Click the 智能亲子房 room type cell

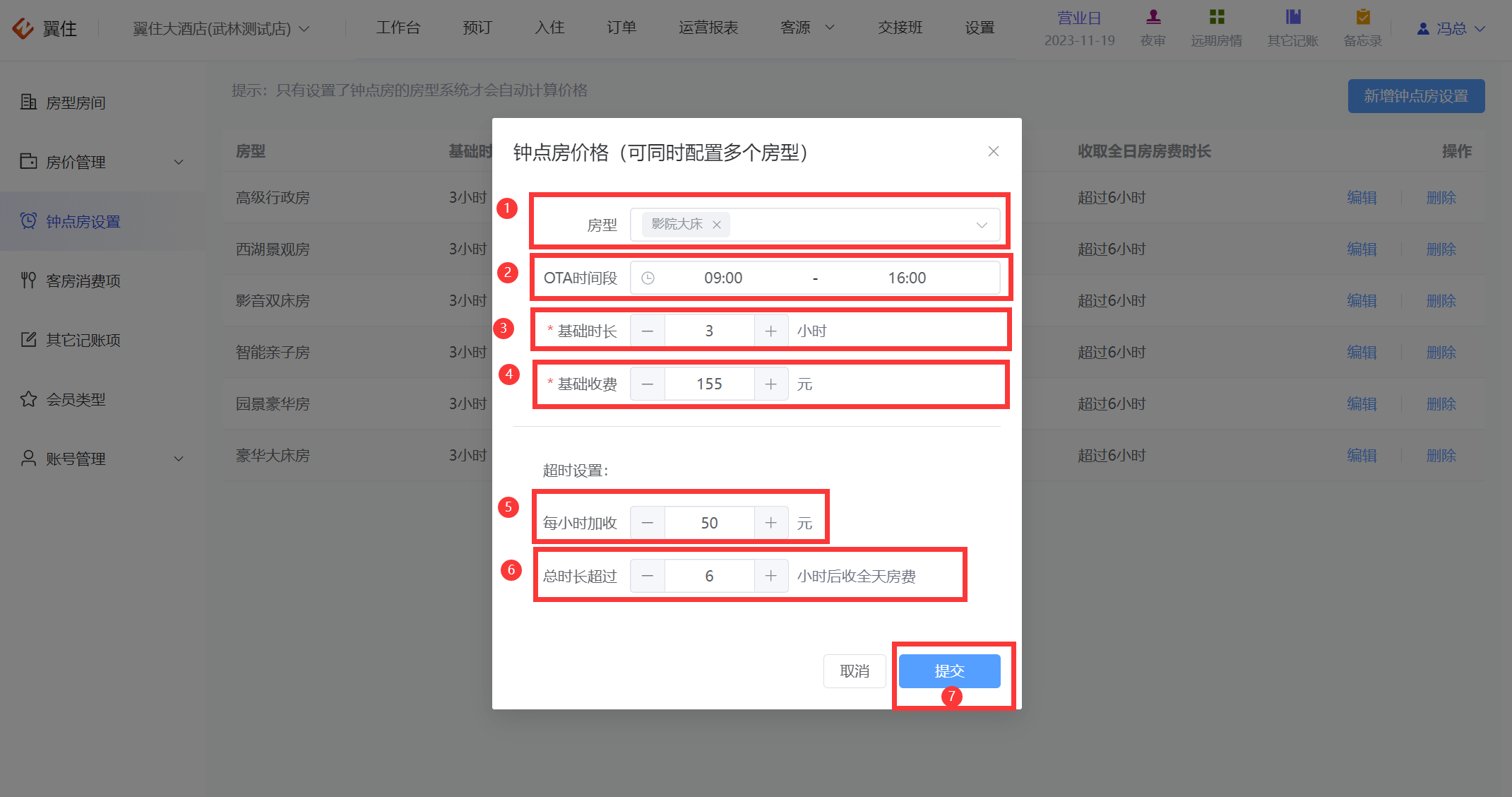(273, 353)
